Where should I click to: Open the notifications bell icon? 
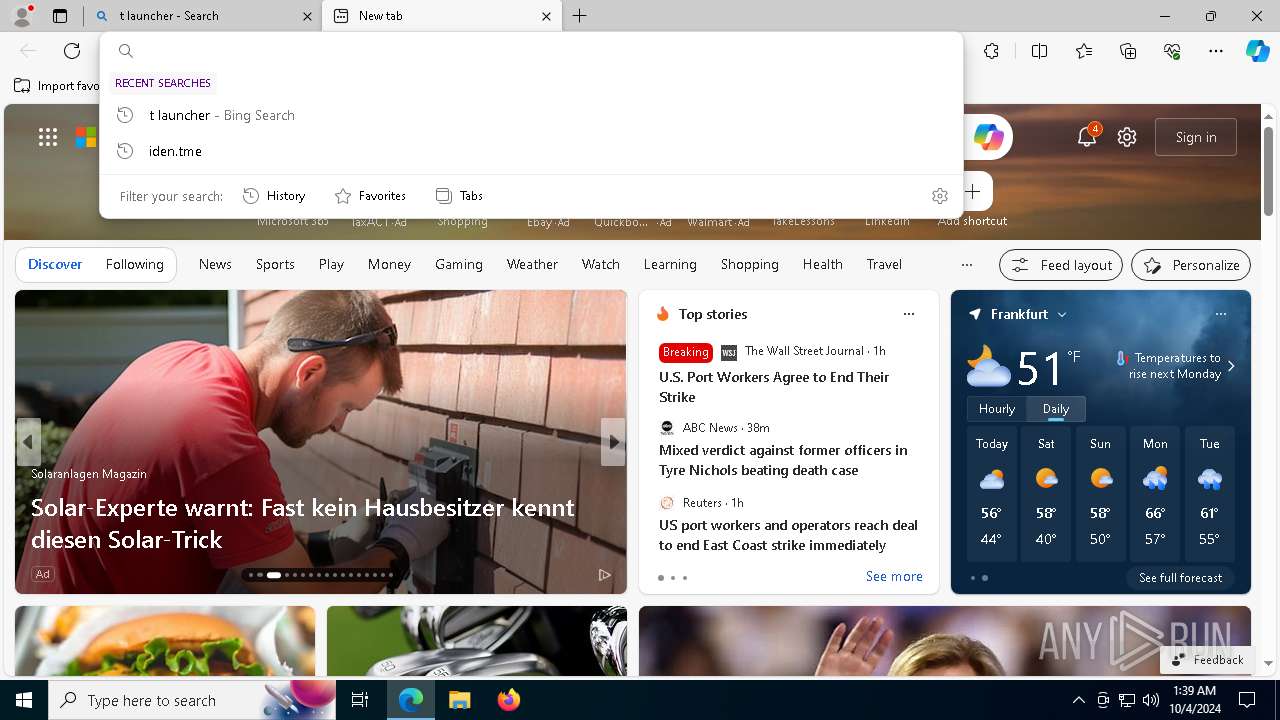(x=1087, y=137)
